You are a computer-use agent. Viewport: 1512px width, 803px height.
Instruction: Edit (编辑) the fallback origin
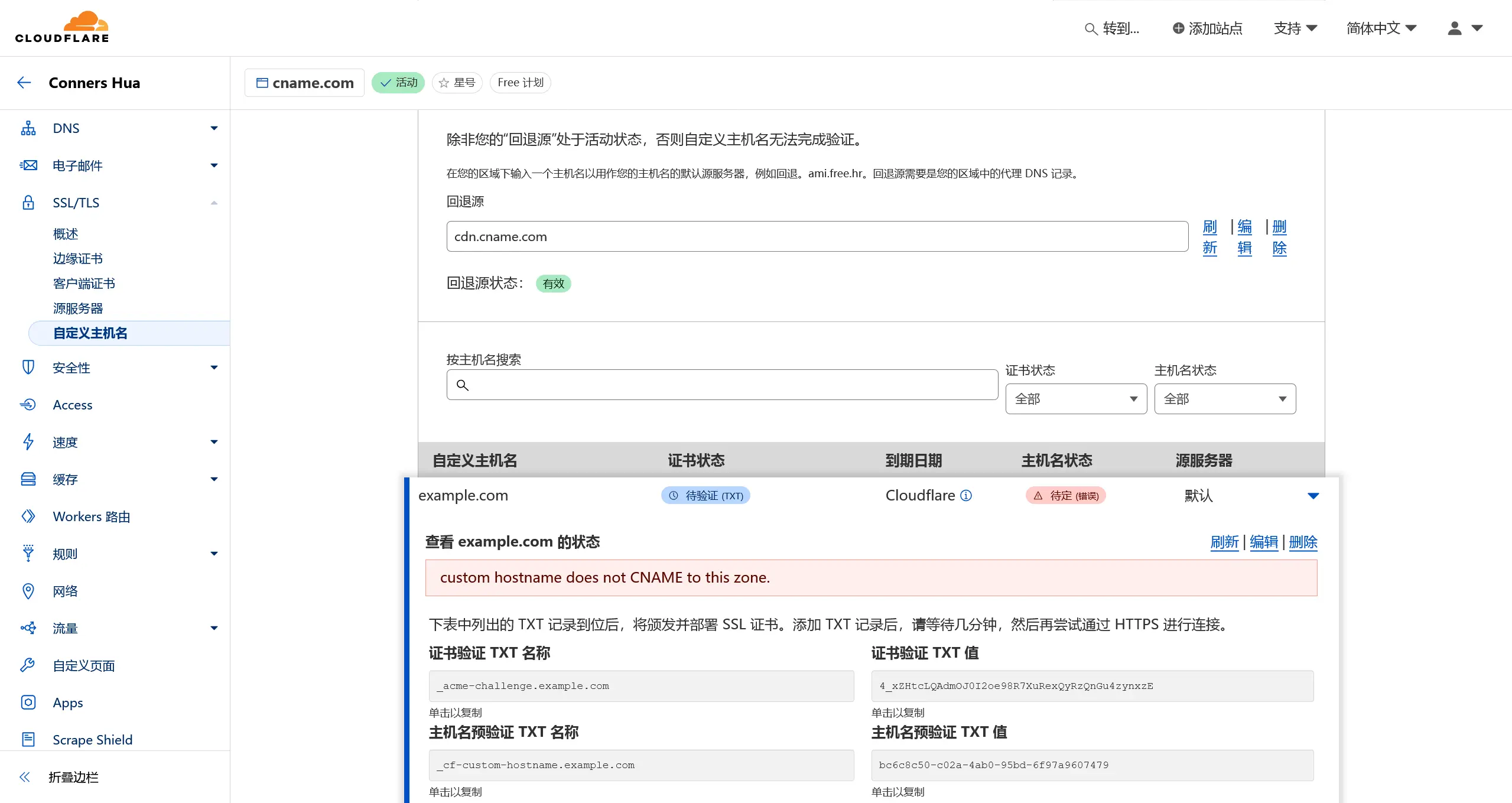tap(1244, 237)
